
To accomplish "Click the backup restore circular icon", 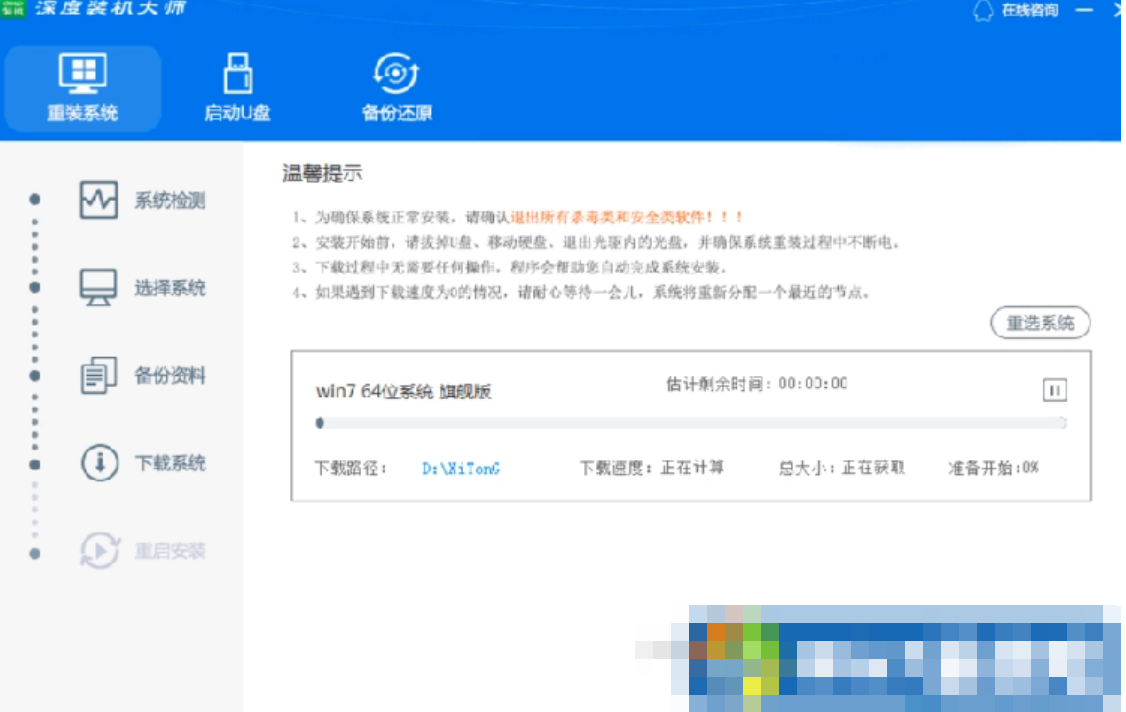I will tap(396, 73).
